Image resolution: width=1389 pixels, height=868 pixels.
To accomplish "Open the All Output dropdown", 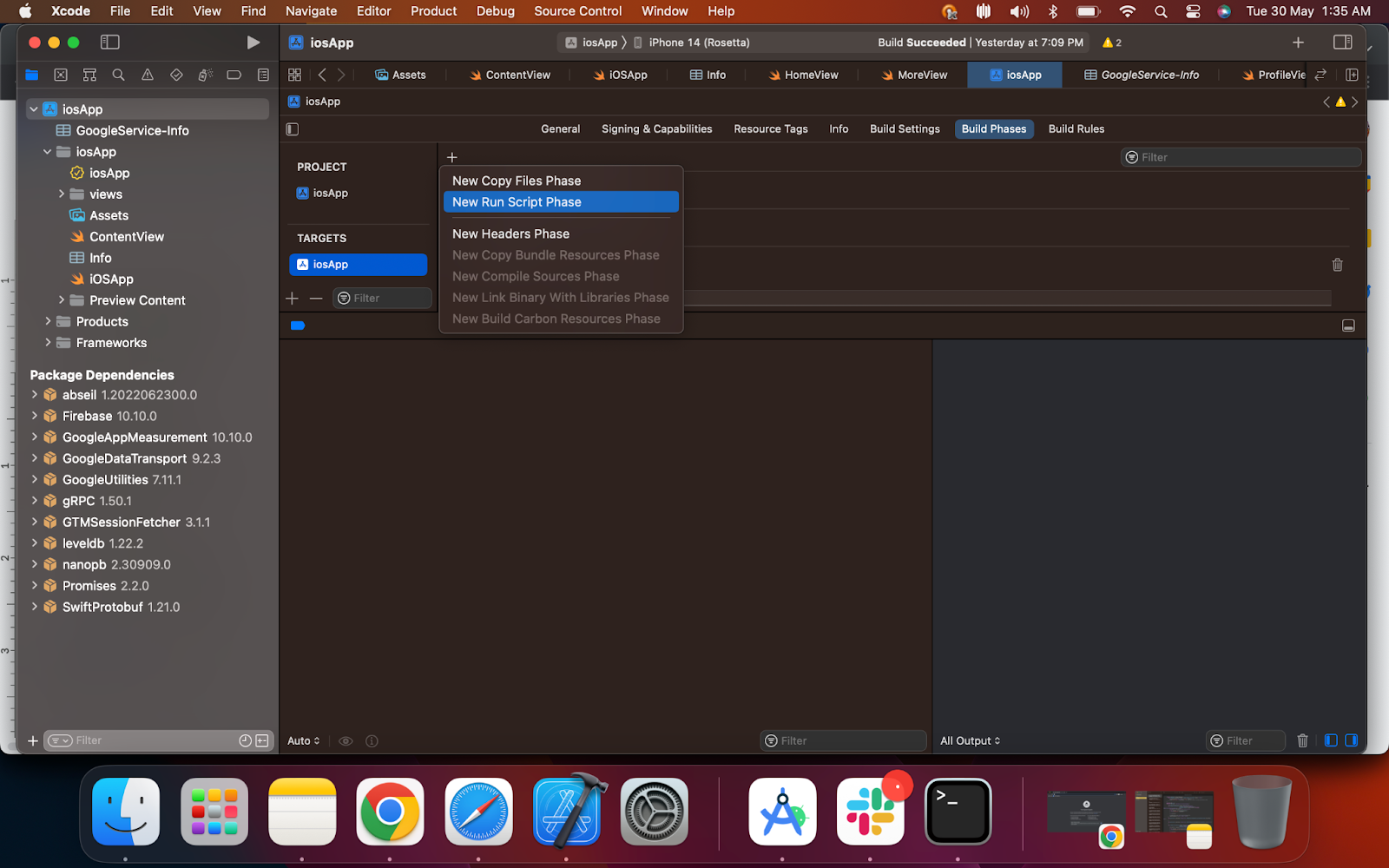I will click(x=970, y=740).
